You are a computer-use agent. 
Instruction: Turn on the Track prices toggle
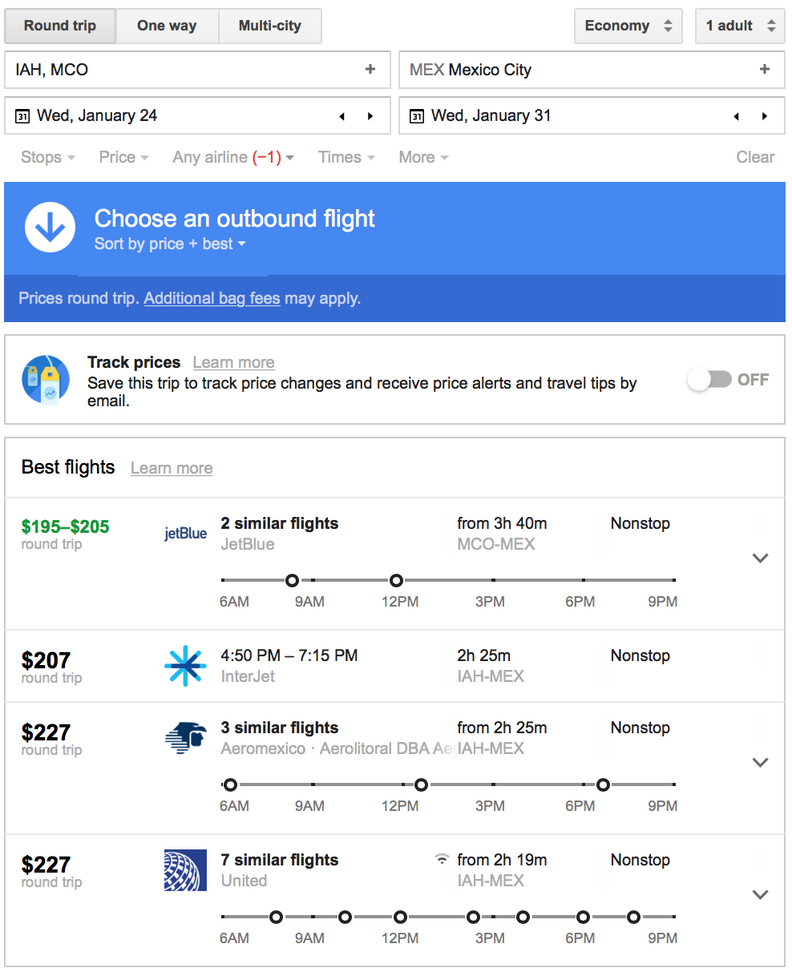click(x=710, y=379)
